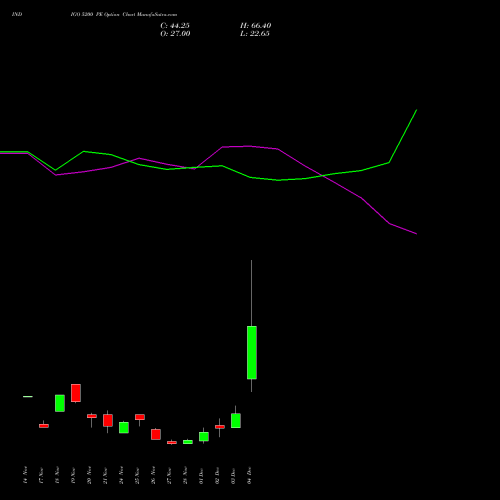The height and width of the screenshot is (500, 500).
Task: Click the open value O: 27.00
Action: tap(175, 34)
